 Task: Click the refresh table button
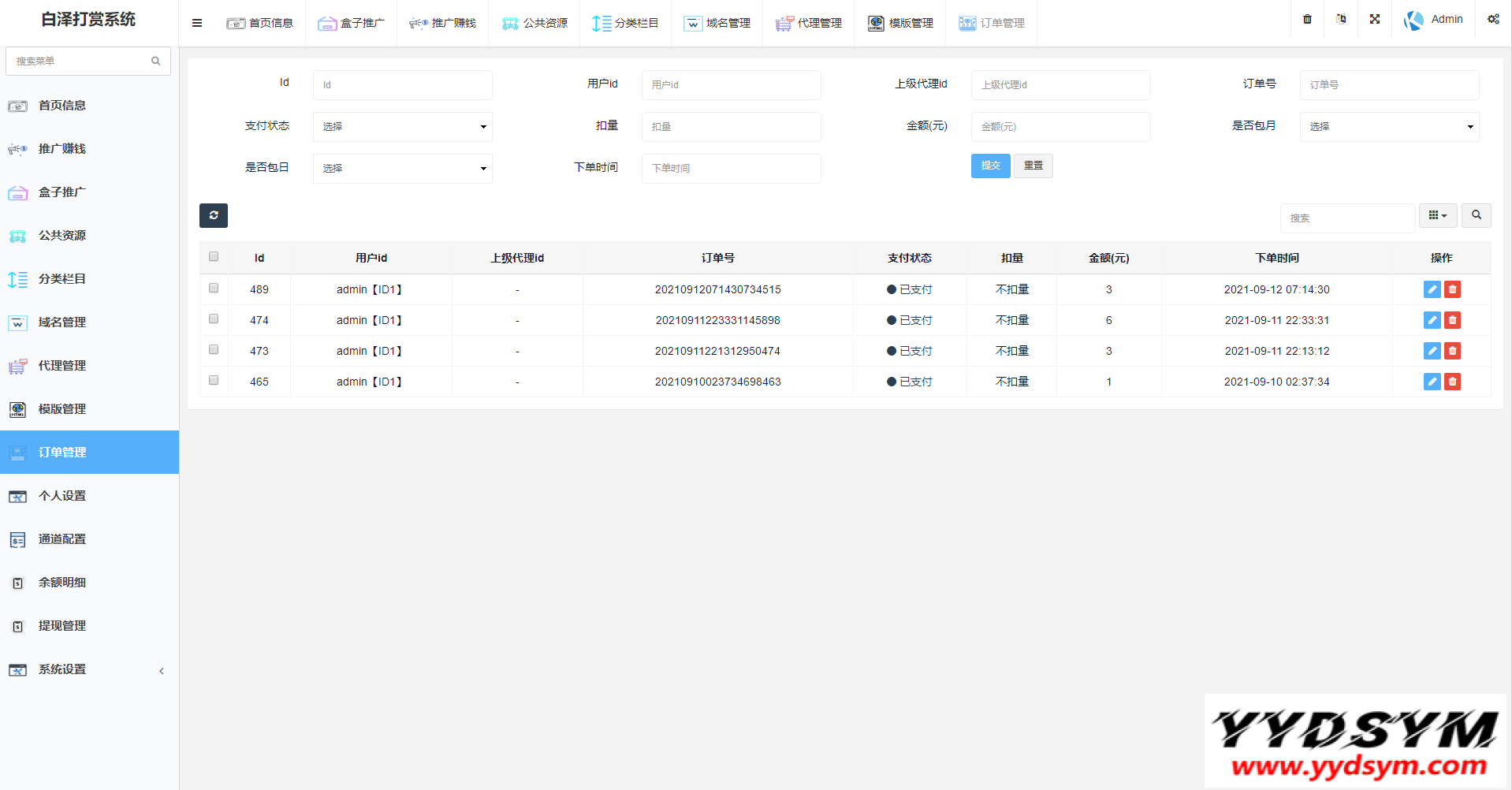[x=214, y=215]
